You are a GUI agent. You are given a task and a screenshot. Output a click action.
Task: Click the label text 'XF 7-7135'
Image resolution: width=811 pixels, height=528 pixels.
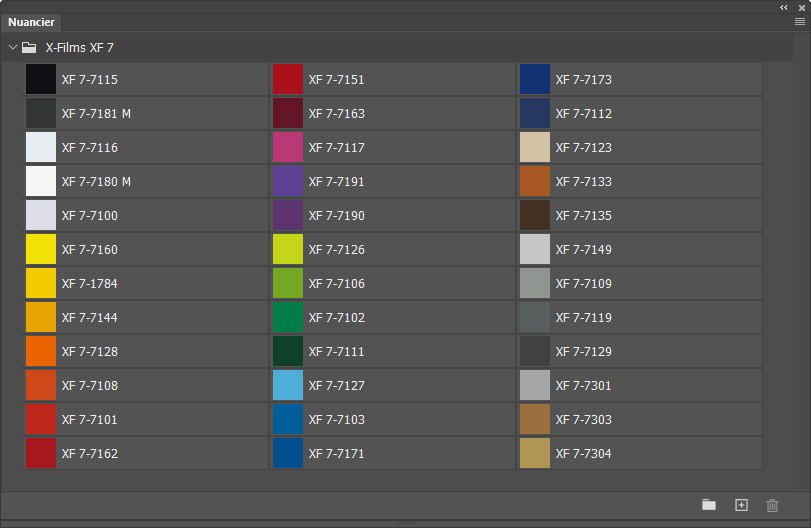(x=583, y=216)
